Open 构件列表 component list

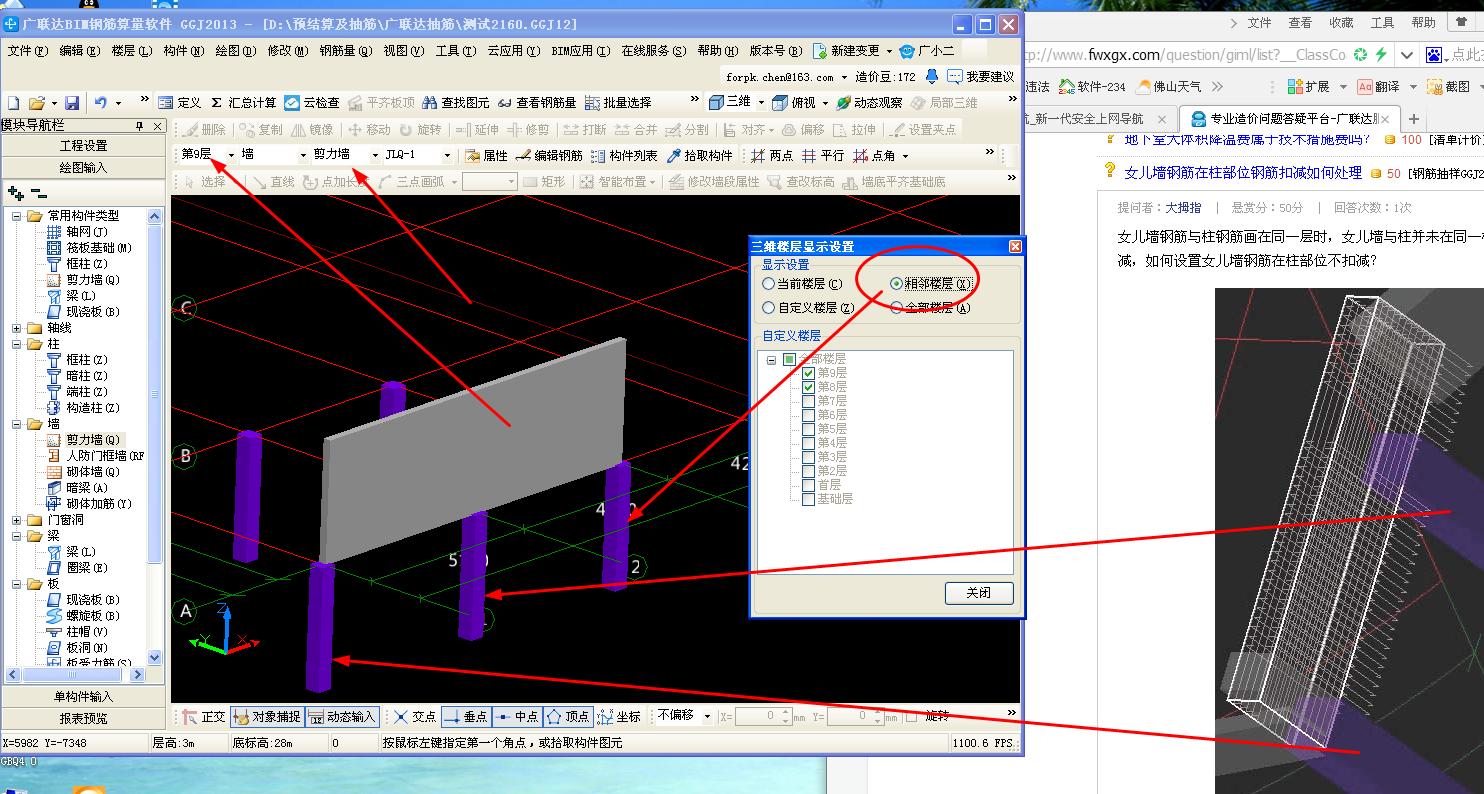click(x=624, y=155)
